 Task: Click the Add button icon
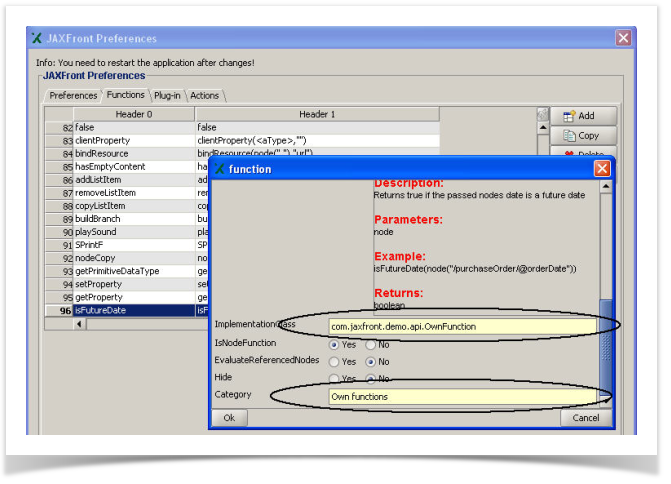pos(567,116)
